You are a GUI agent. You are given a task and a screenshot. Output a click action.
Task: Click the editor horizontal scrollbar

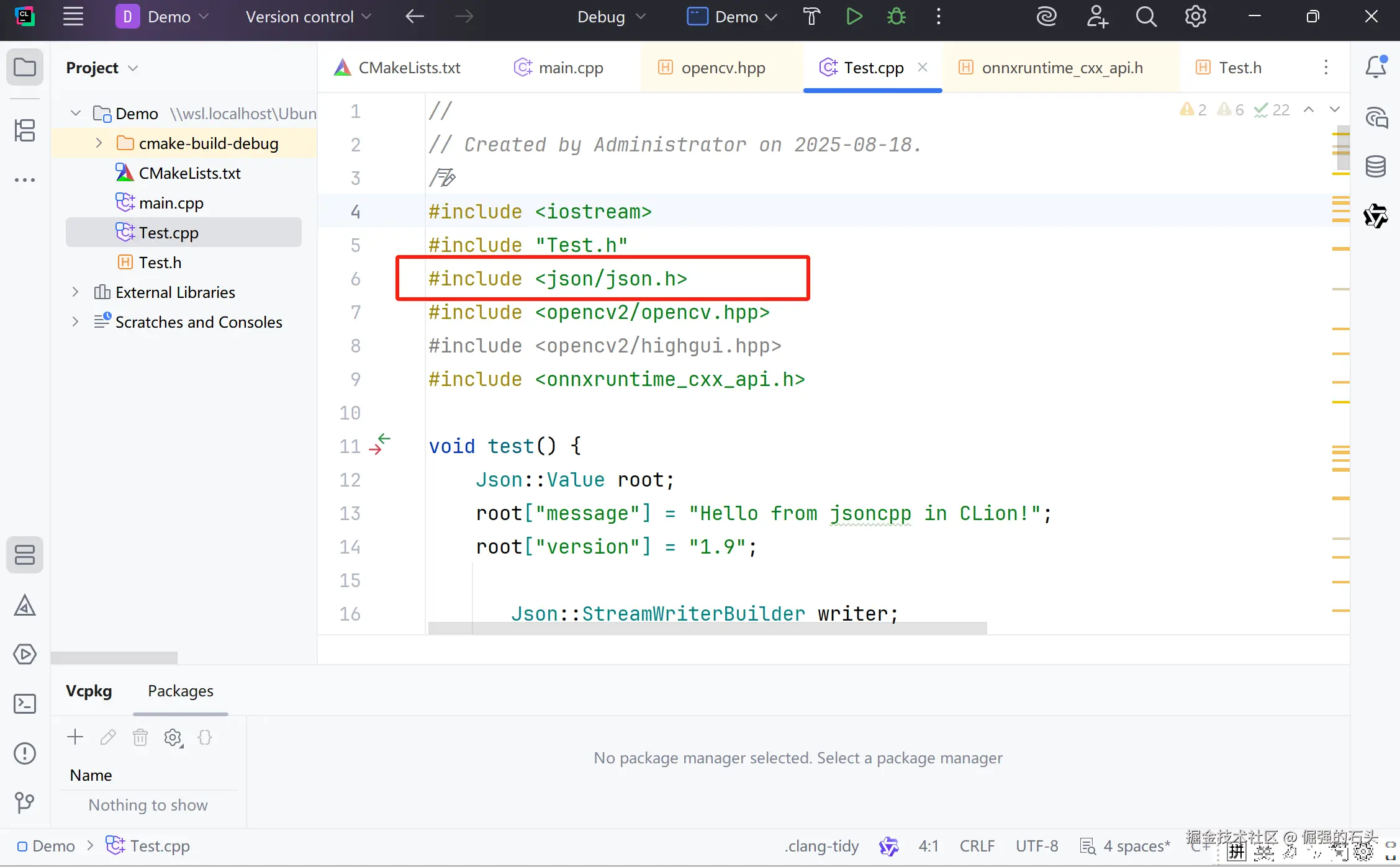707,628
